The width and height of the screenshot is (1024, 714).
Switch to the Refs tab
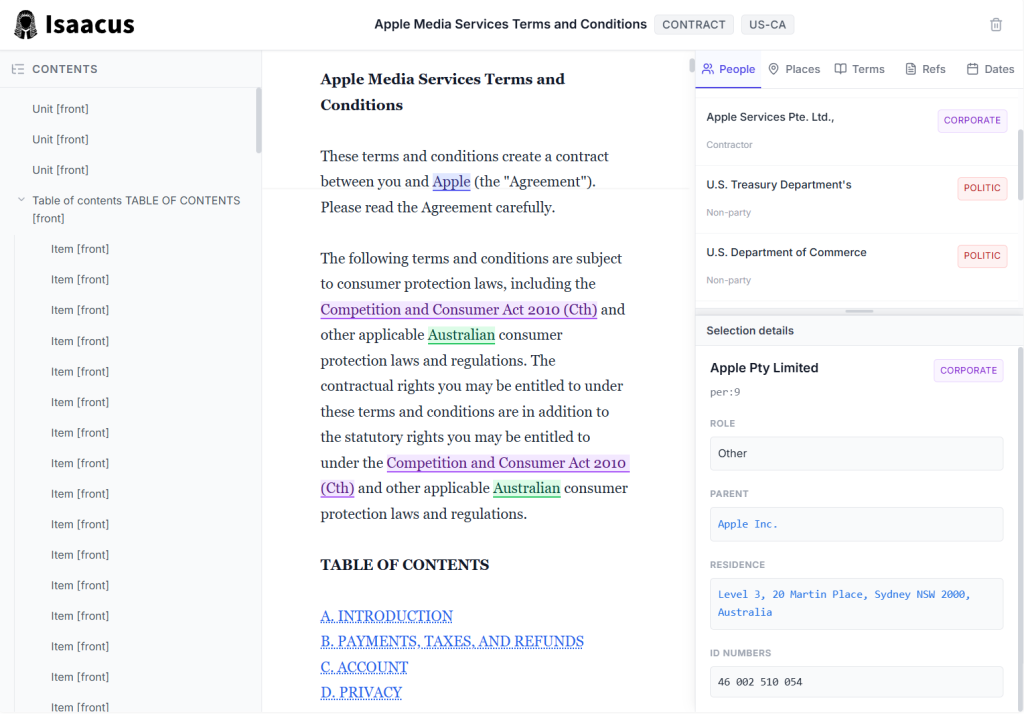pos(925,69)
